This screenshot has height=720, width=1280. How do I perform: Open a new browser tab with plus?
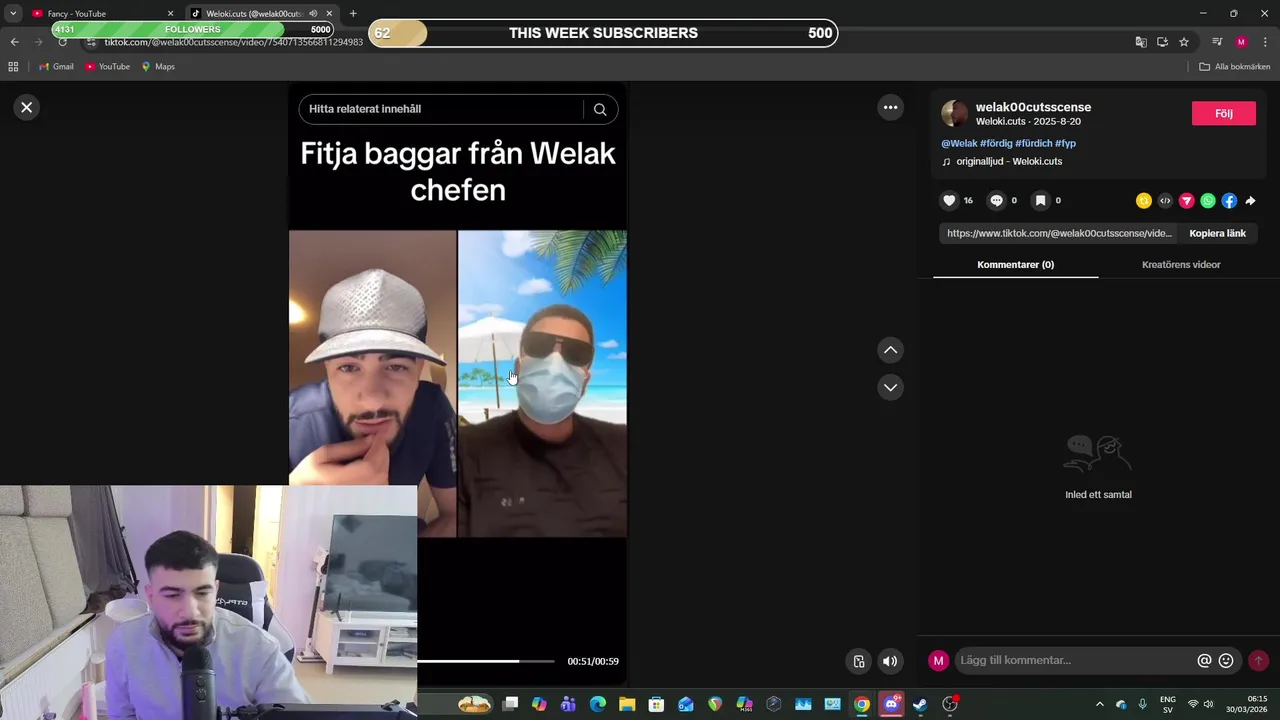pos(353,13)
